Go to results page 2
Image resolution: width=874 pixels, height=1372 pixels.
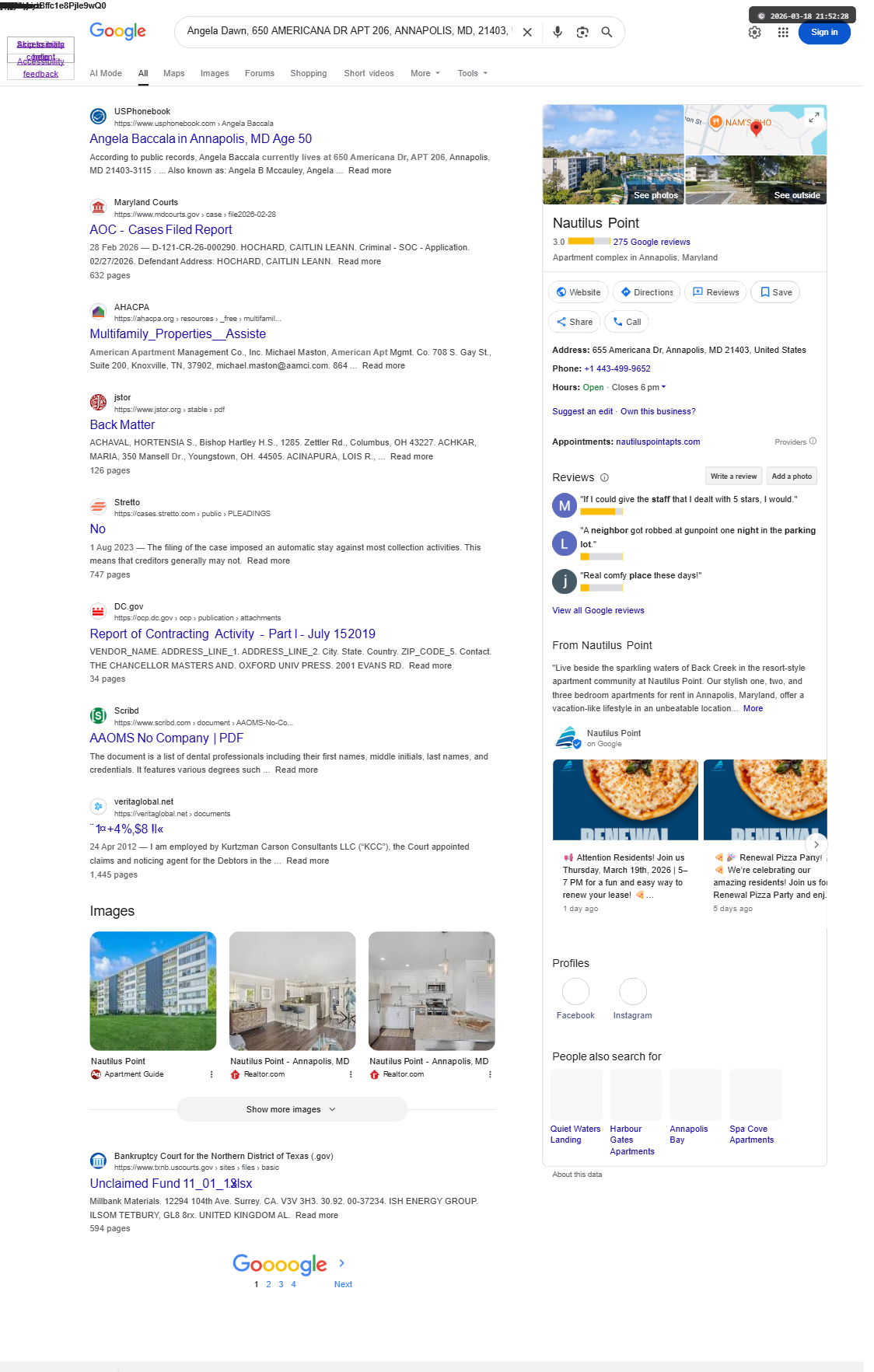tap(269, 1285)
